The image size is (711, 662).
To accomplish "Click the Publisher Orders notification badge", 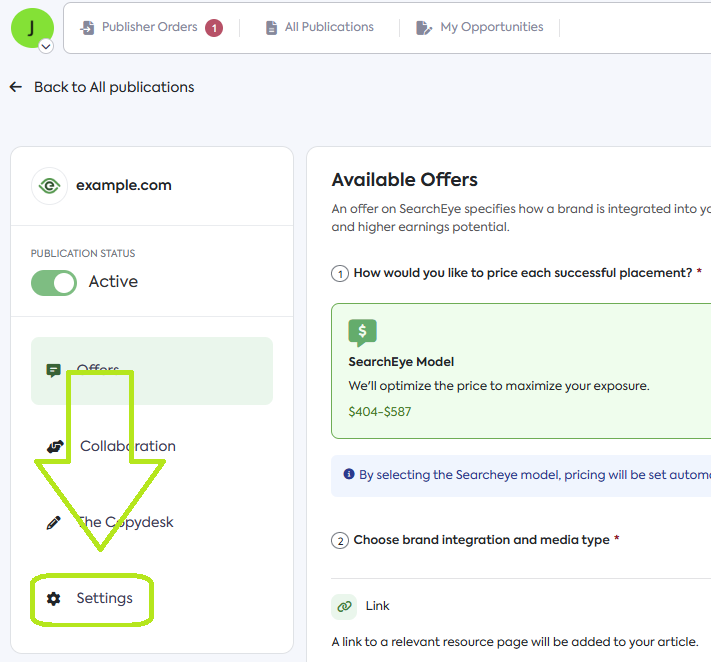I will point(214,28).
